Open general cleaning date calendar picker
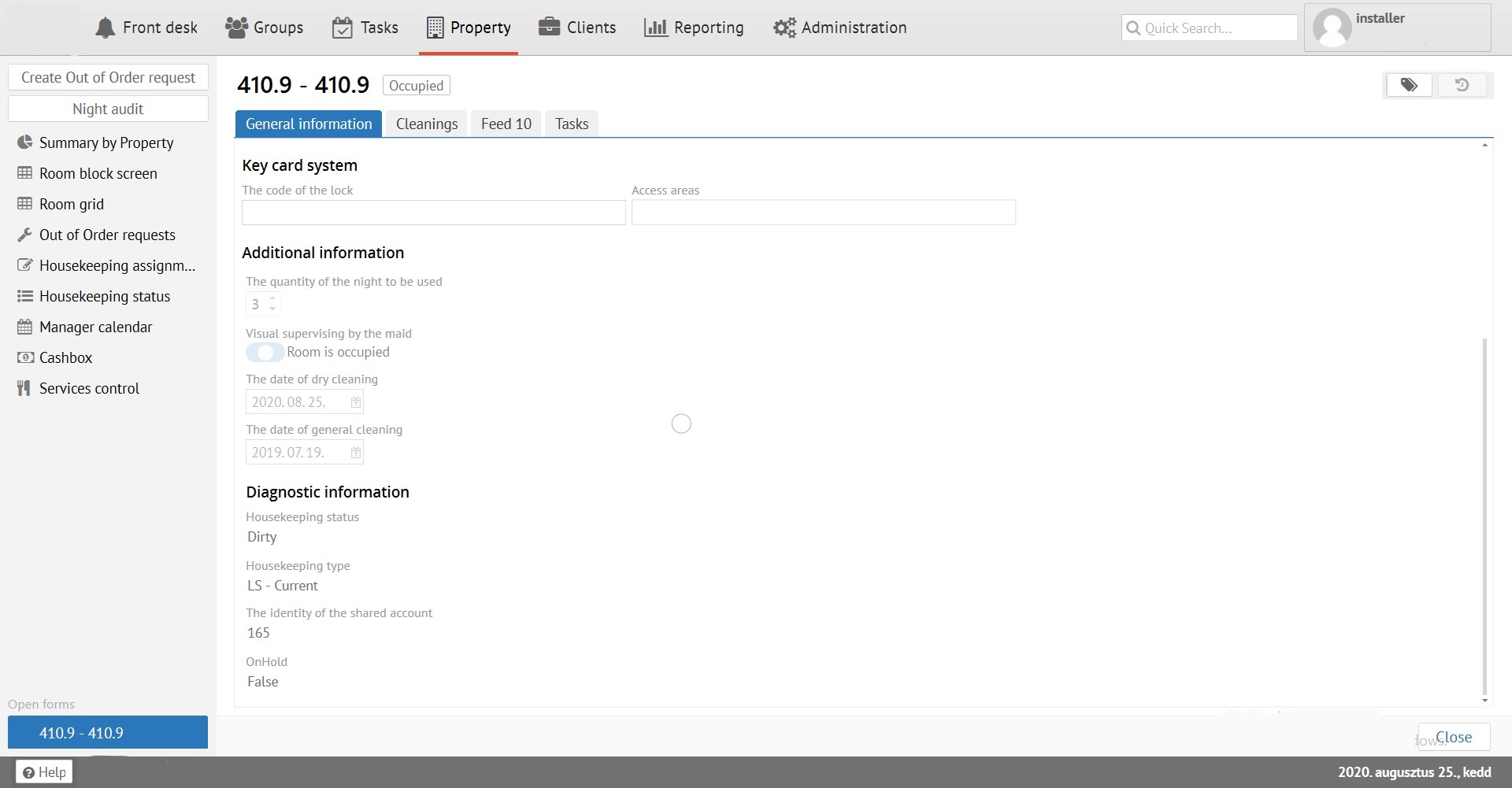 [356, 453]
